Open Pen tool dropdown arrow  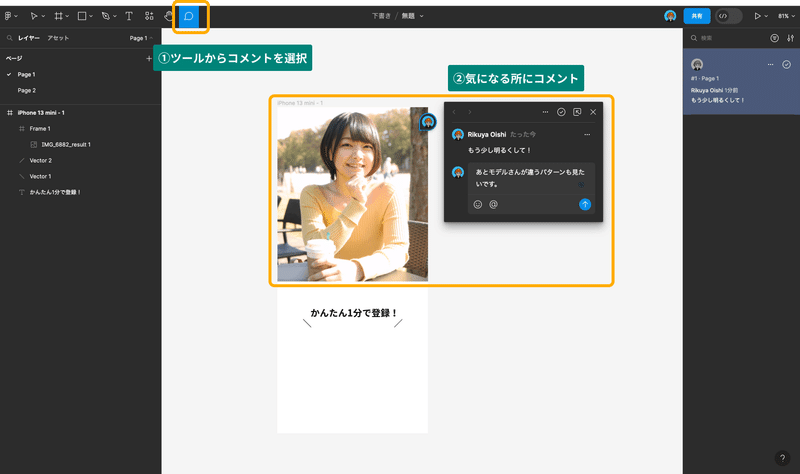(115, 16)
